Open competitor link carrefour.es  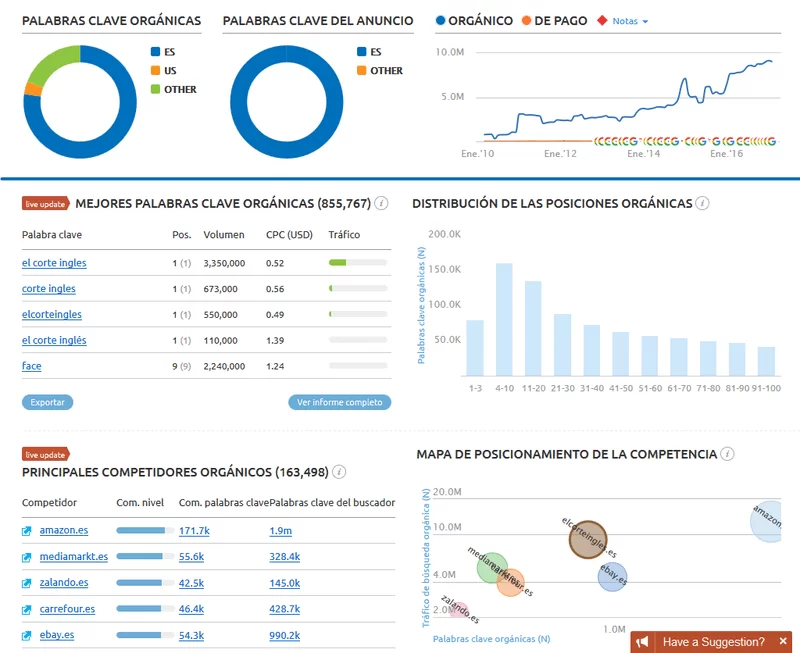[x=67, y=609]
